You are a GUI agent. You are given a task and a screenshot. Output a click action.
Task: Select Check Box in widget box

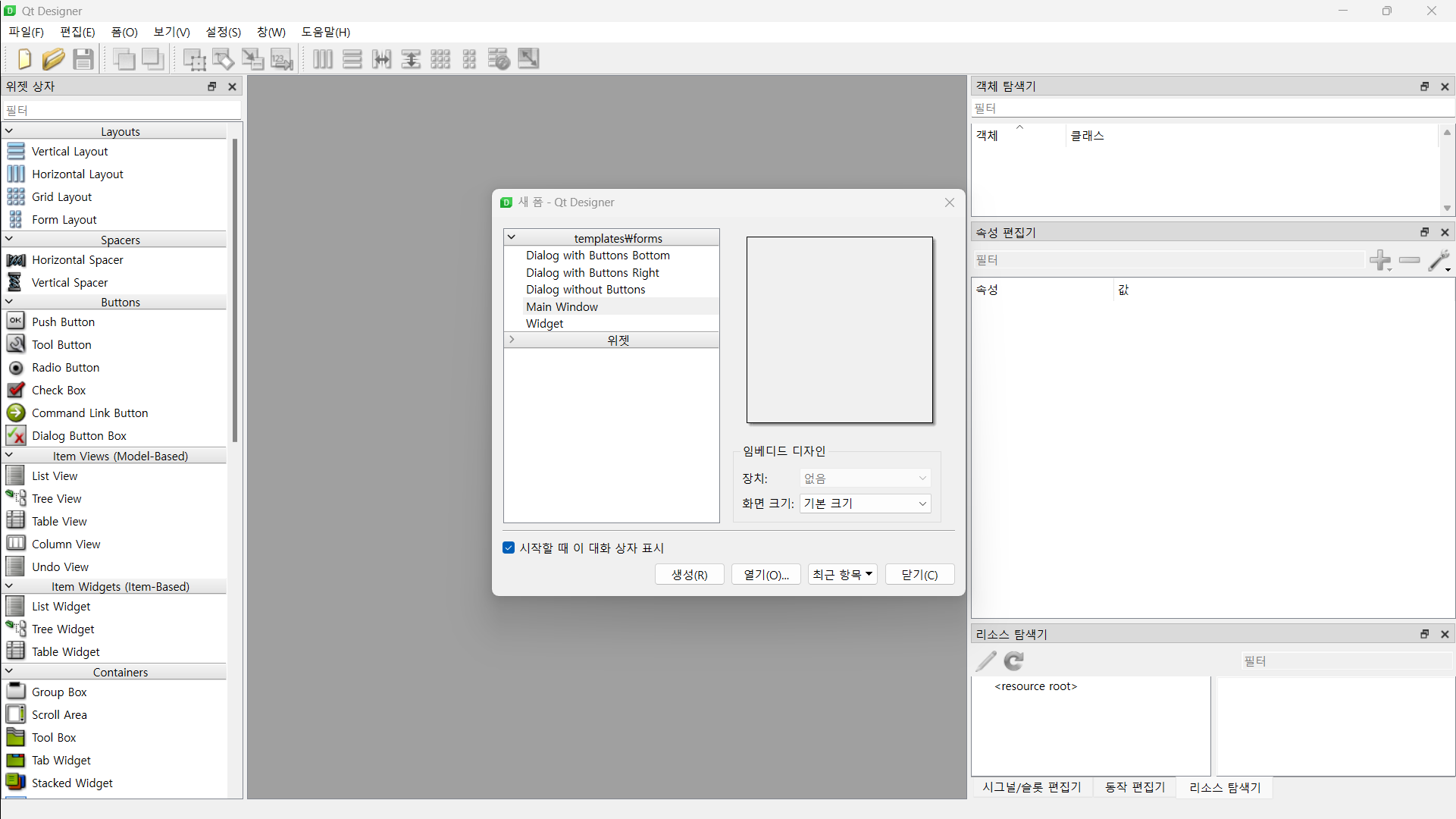[x=58, y=390]
